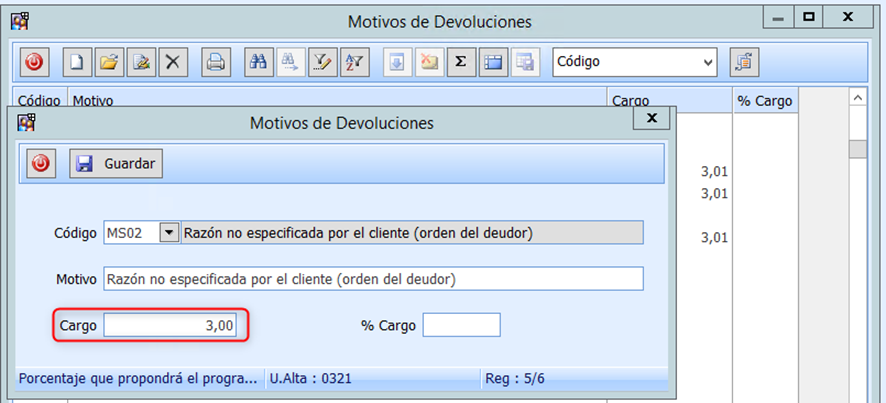The image size is (886, 403).
Task: Click the A-Z sort filter icon
Action: (354, 62)
